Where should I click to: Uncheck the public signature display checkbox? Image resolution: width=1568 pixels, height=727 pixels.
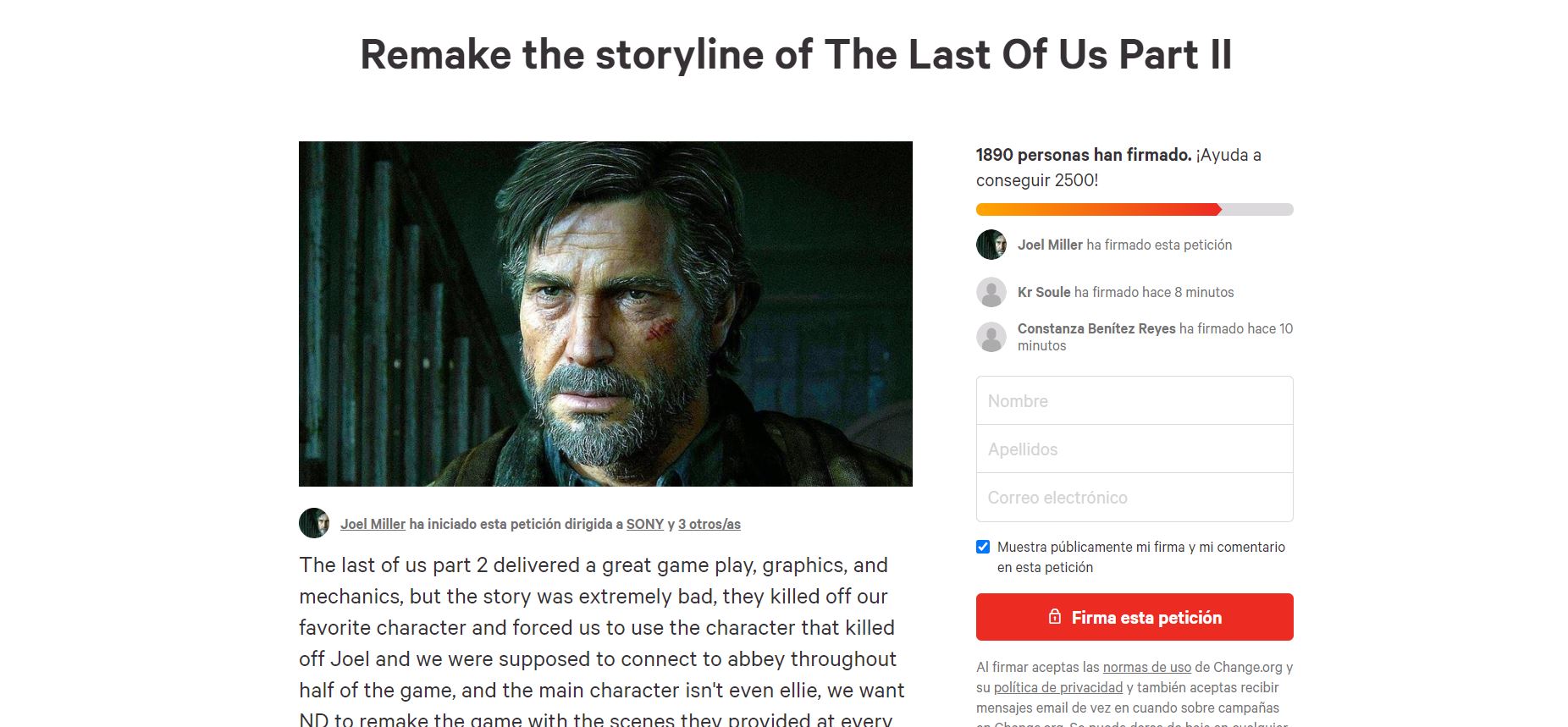click(983, 547)
